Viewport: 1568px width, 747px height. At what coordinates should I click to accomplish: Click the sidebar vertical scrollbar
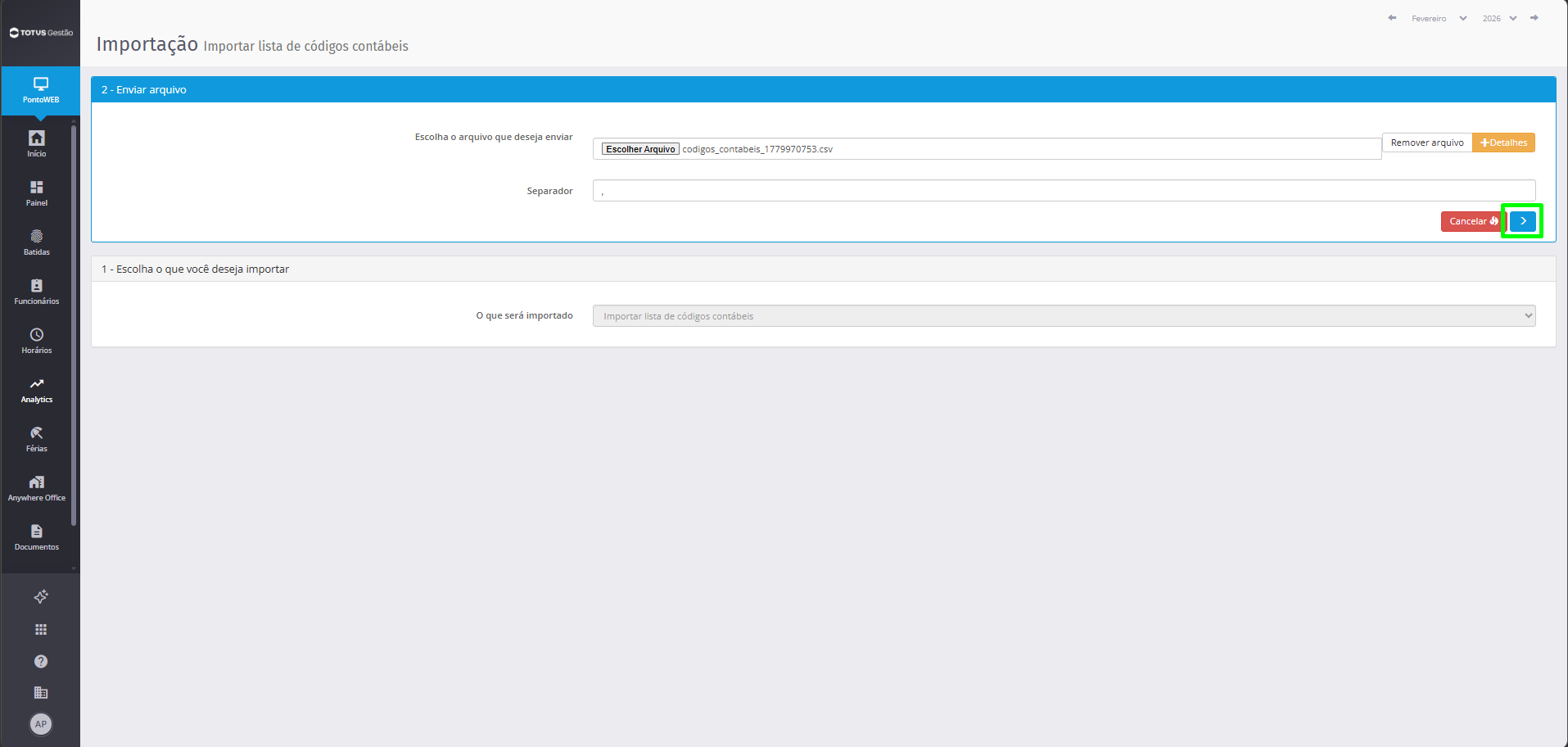74,324
